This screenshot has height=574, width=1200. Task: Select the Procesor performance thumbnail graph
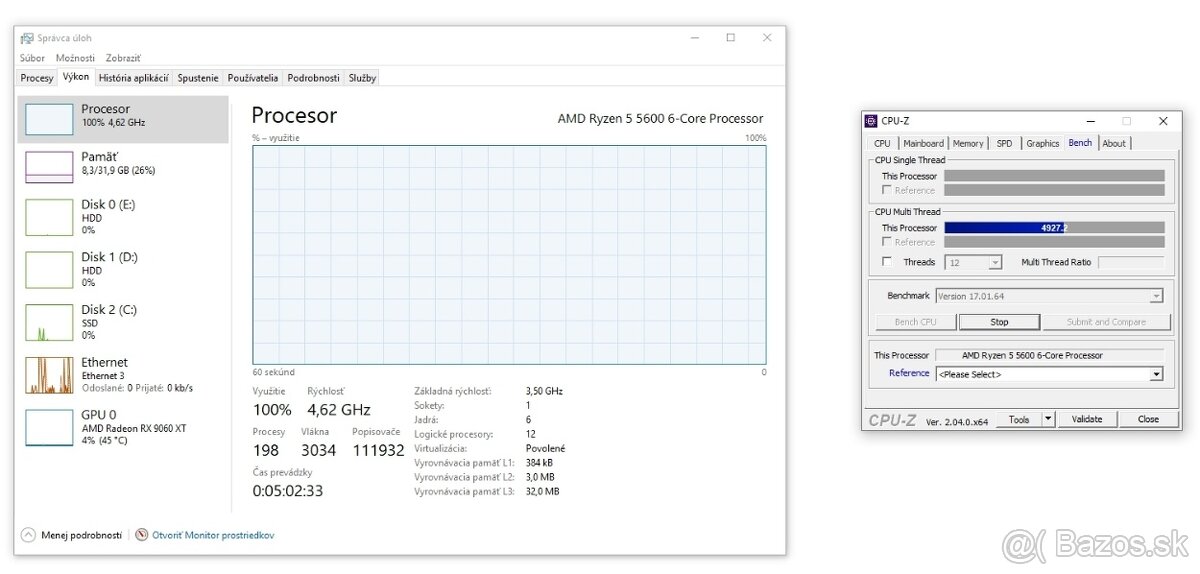click(49, 119)
